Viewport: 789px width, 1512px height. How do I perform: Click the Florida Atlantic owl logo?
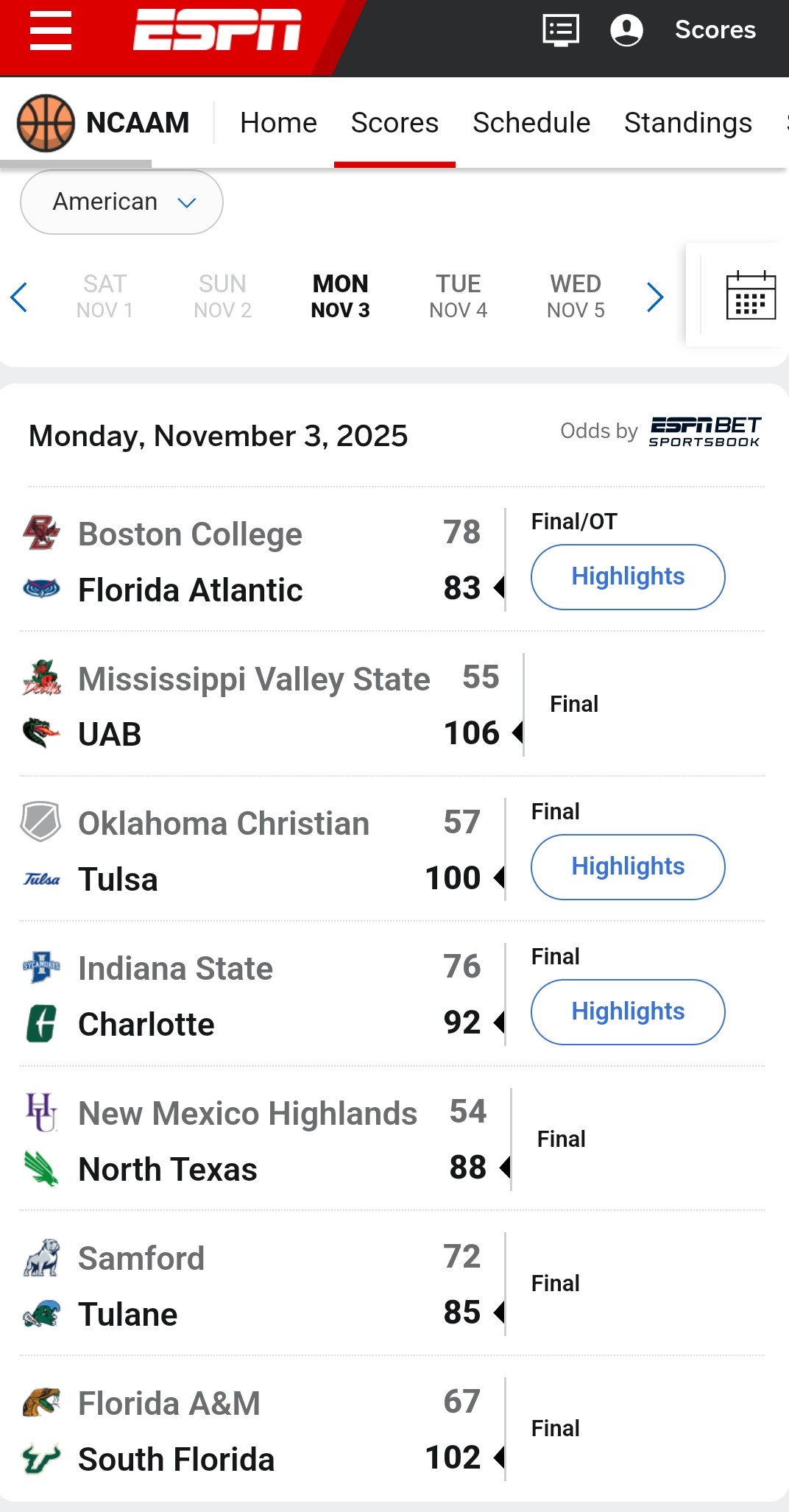click(41, 589)
